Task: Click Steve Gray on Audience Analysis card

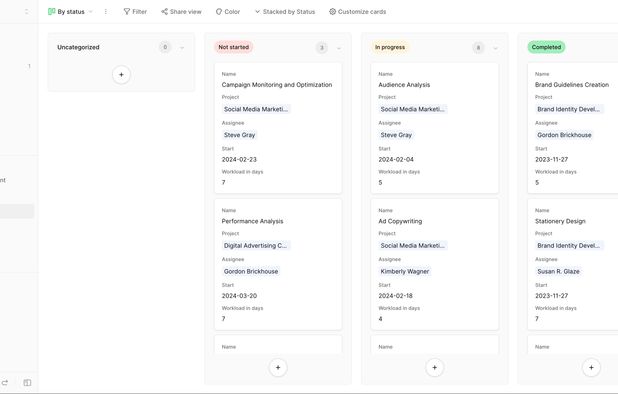Action: (396, 135)
